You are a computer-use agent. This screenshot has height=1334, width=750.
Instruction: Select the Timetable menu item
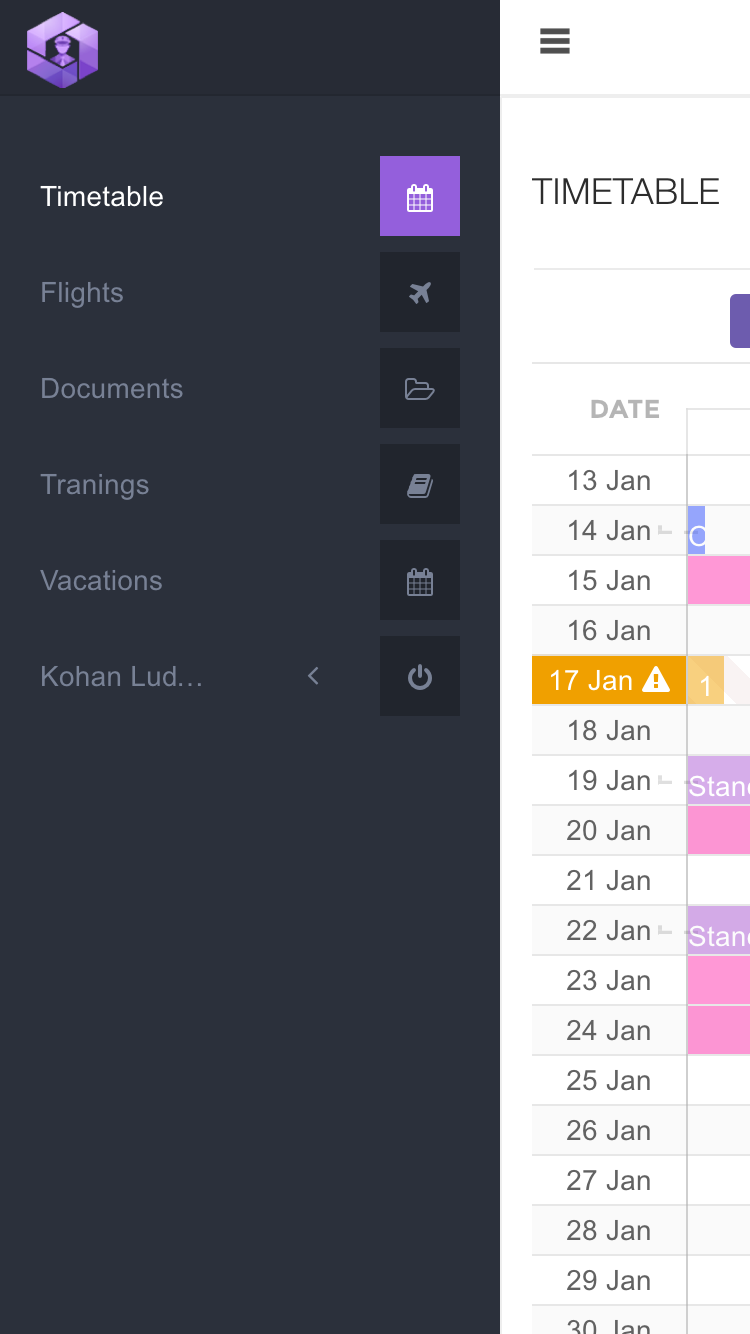(x=102, y=196)
